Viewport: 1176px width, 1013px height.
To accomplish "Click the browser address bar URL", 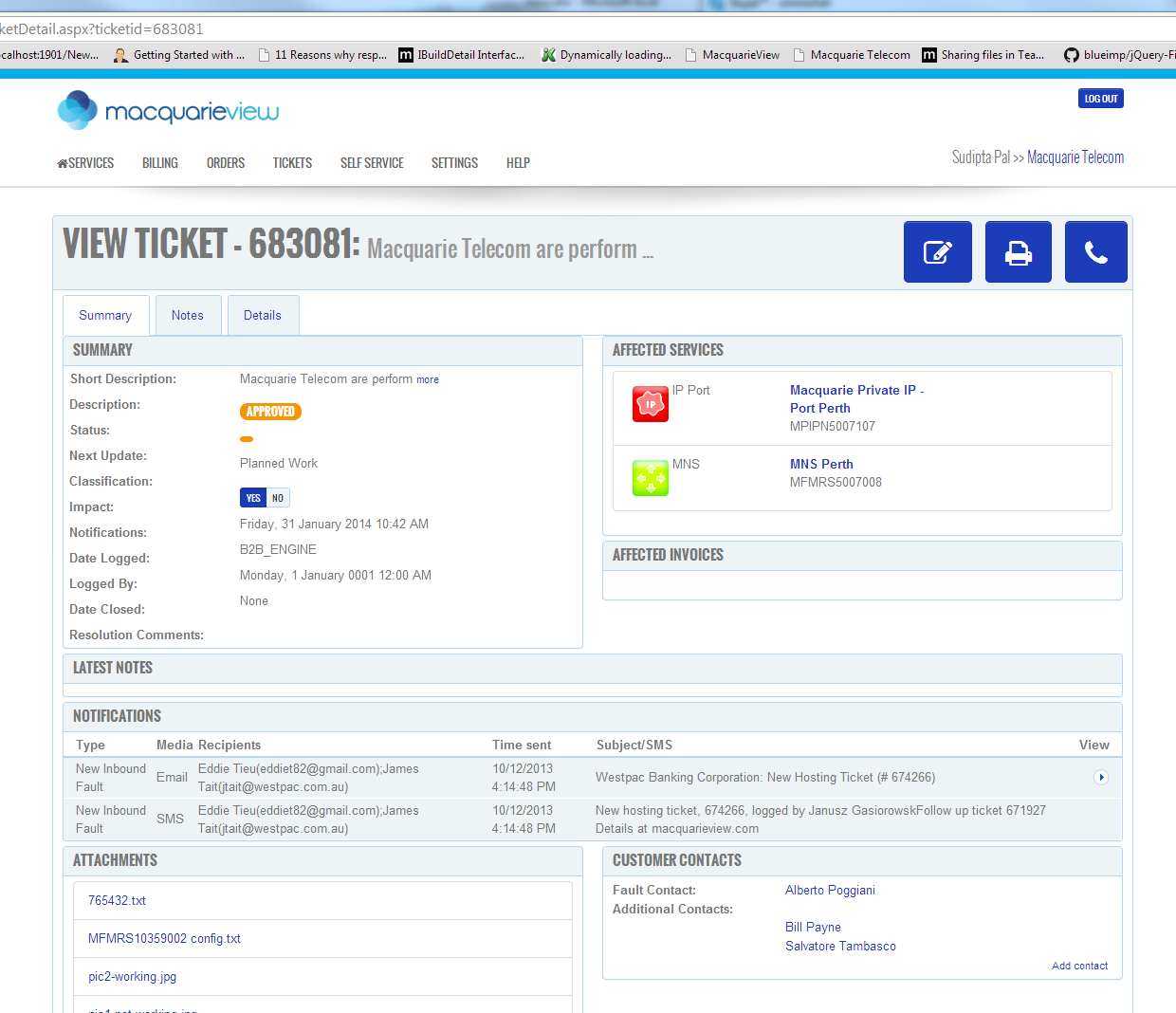I will pyautogui.click(x=102, y=29).
